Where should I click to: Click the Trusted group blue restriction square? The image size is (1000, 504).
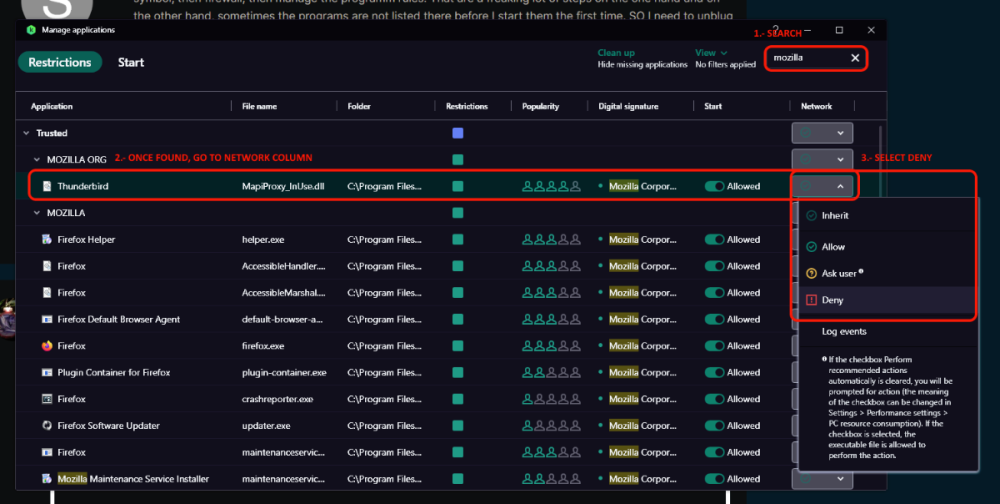pos(457,133)
